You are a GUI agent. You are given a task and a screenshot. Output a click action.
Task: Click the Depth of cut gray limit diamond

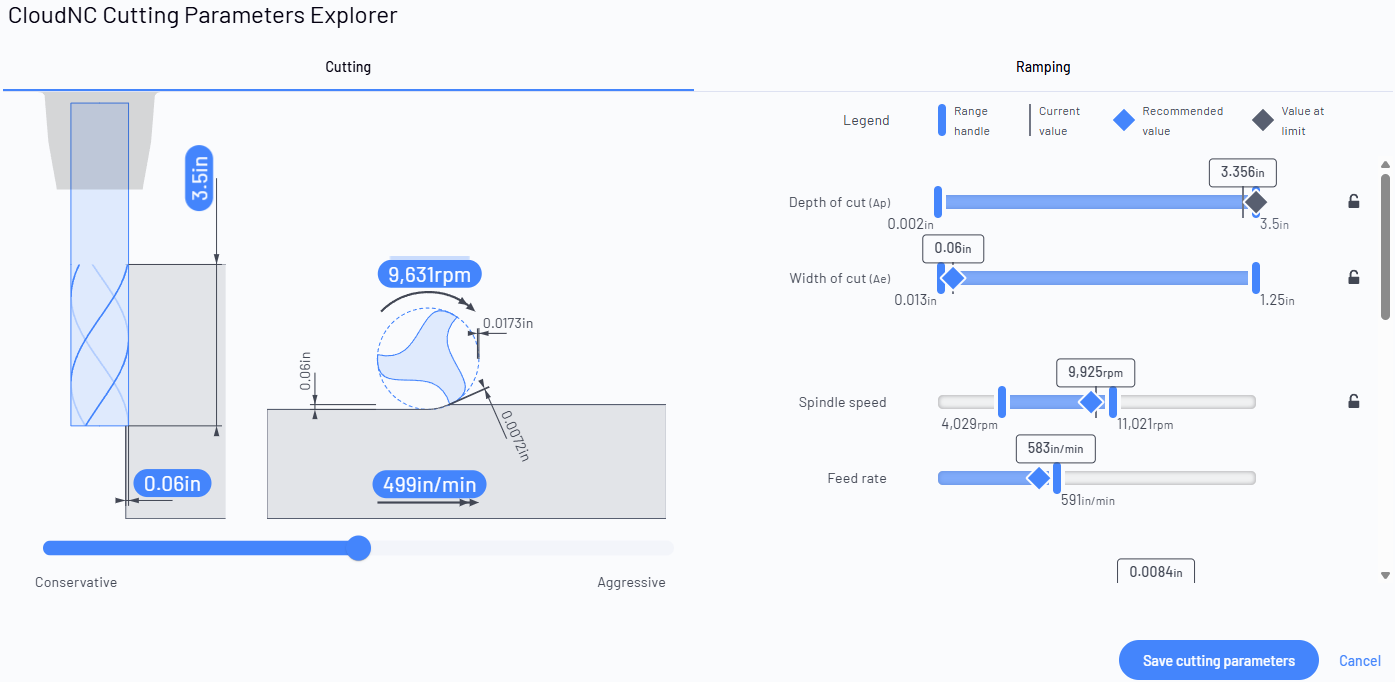click(x=1256, y=202)
